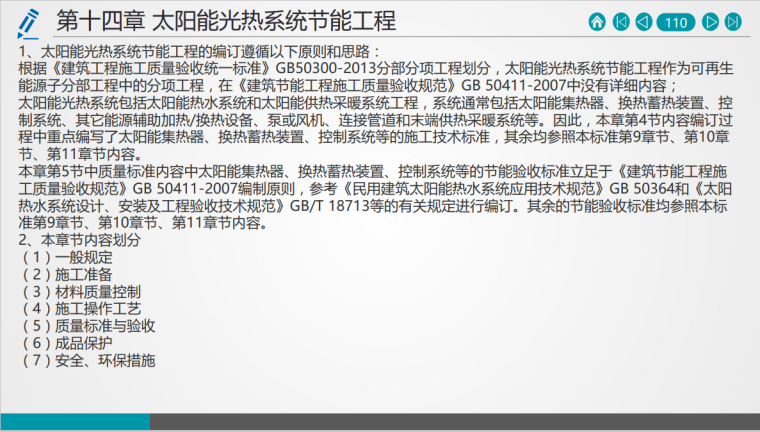This screenshot has width=760, height=432.
Task: Select list item (7)安全、环保措施
Action: coord(87,360)
